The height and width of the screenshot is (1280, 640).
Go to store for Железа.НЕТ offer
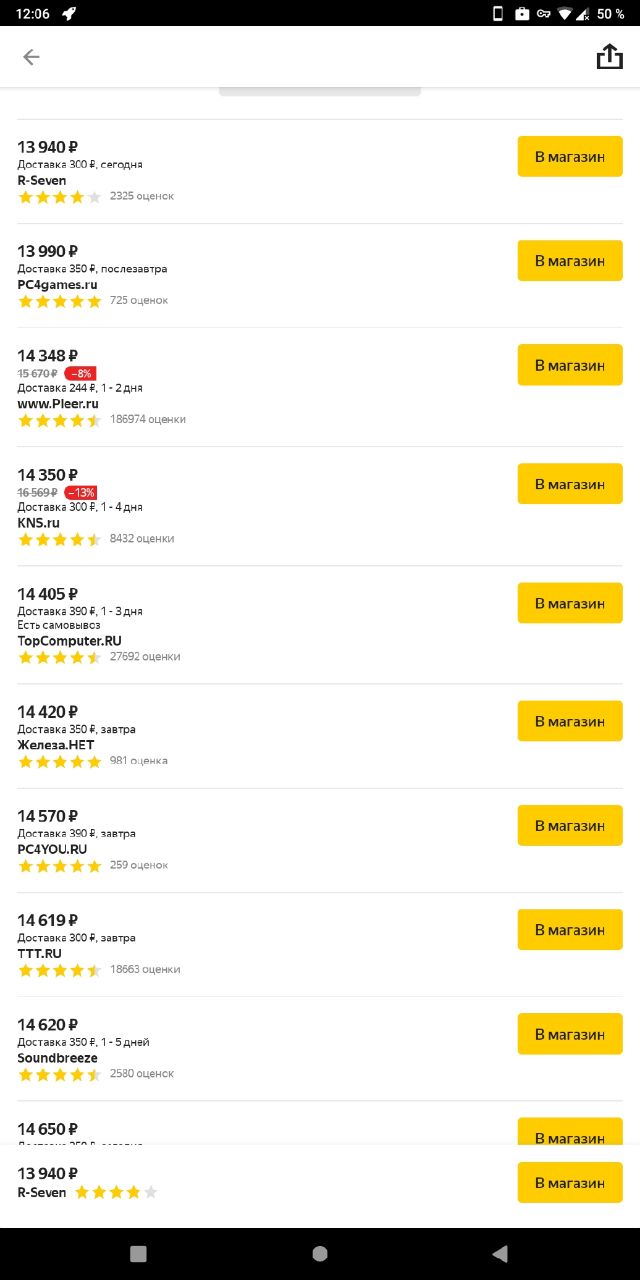click(x=570, y=721)
